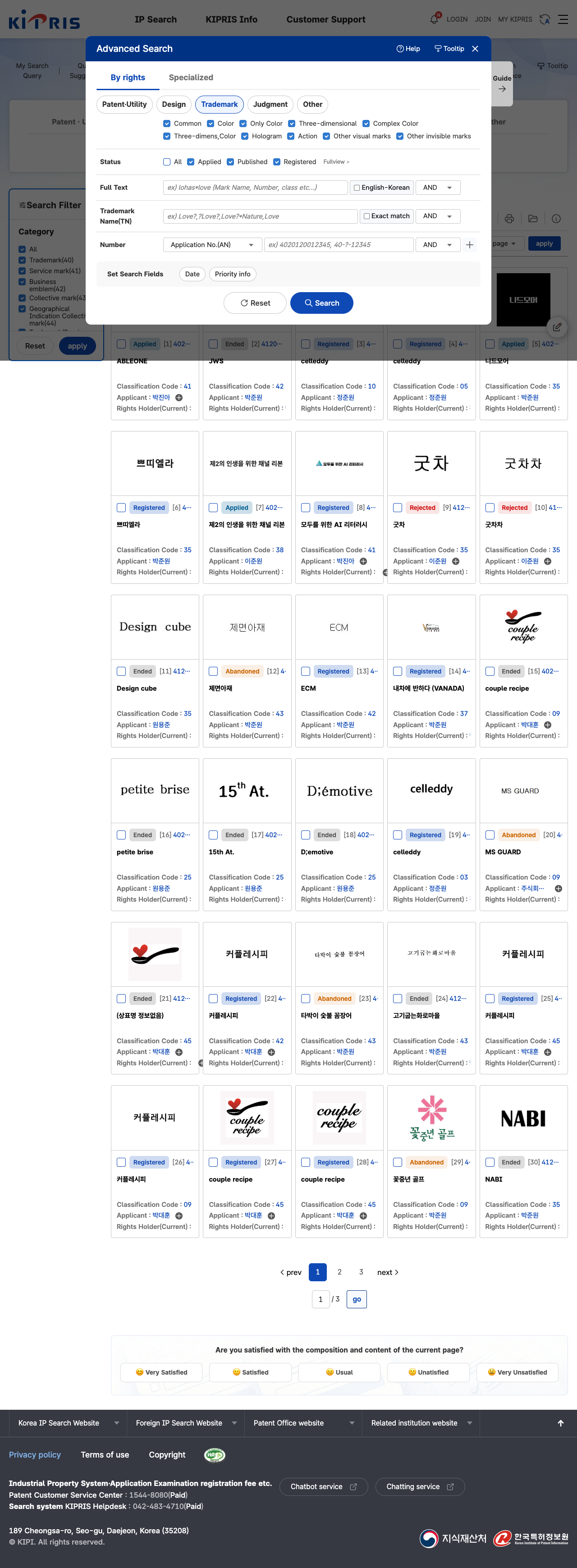
Task: Open the AND operator dropdown for Full Text
Action: pyautogui.click(x=438, y=188)
